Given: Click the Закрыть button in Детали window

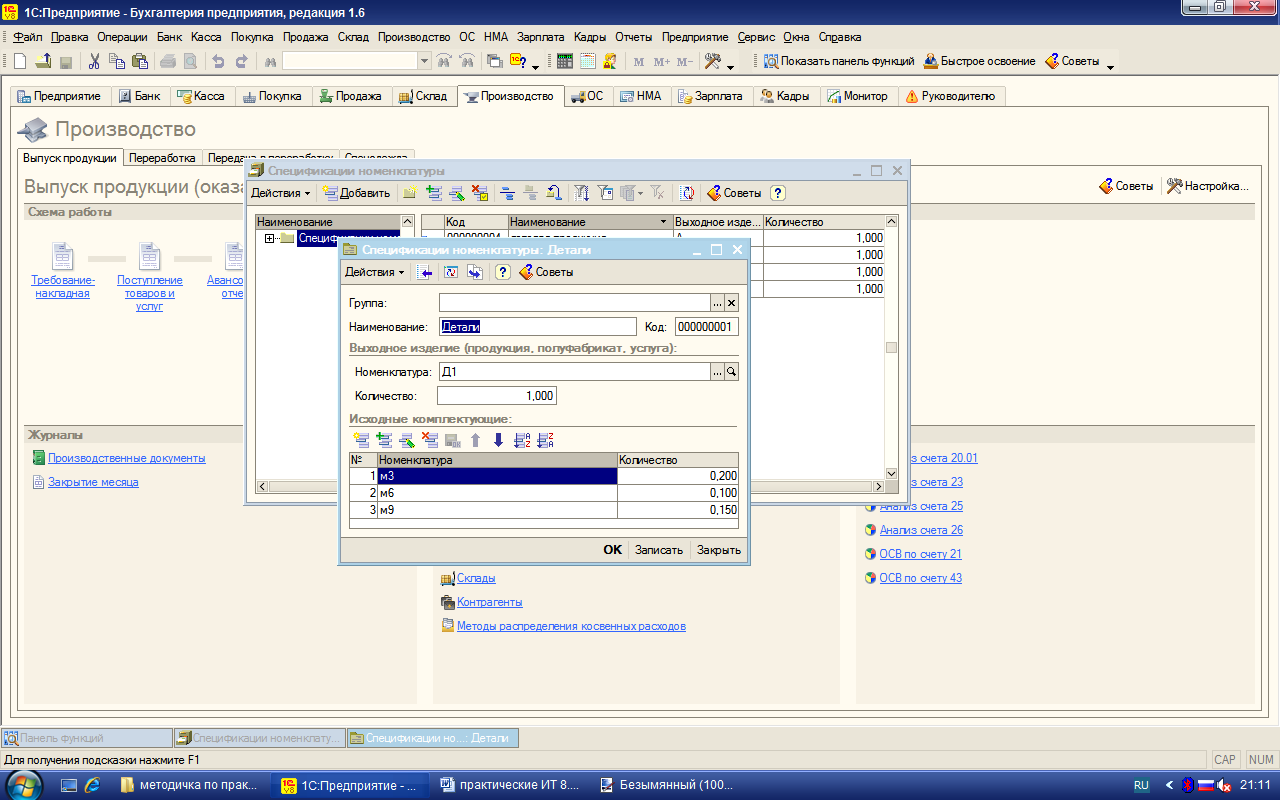Looking at the screenshot, I should coord(719,550).
